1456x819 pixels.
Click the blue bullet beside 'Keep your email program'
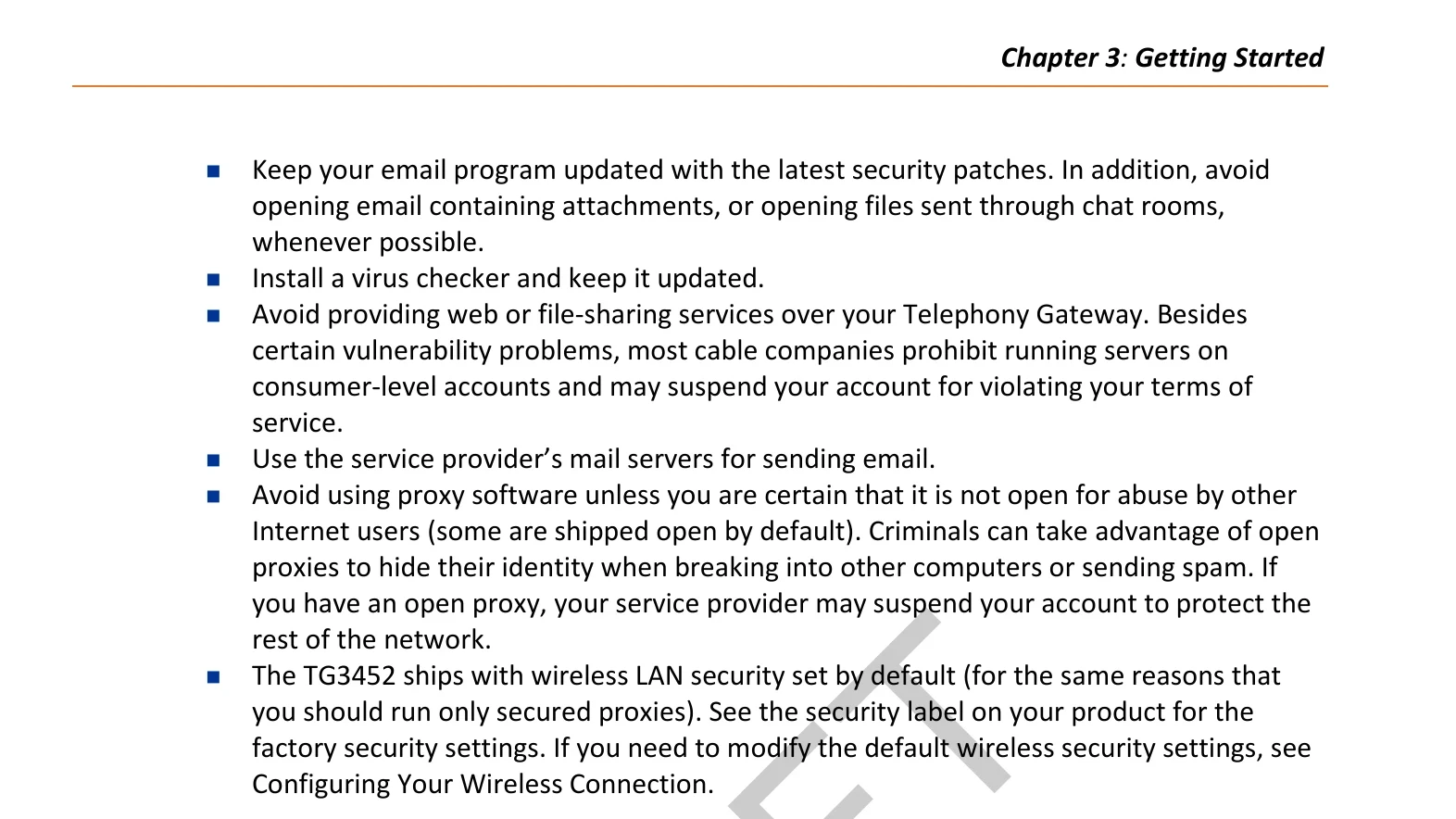213,171
